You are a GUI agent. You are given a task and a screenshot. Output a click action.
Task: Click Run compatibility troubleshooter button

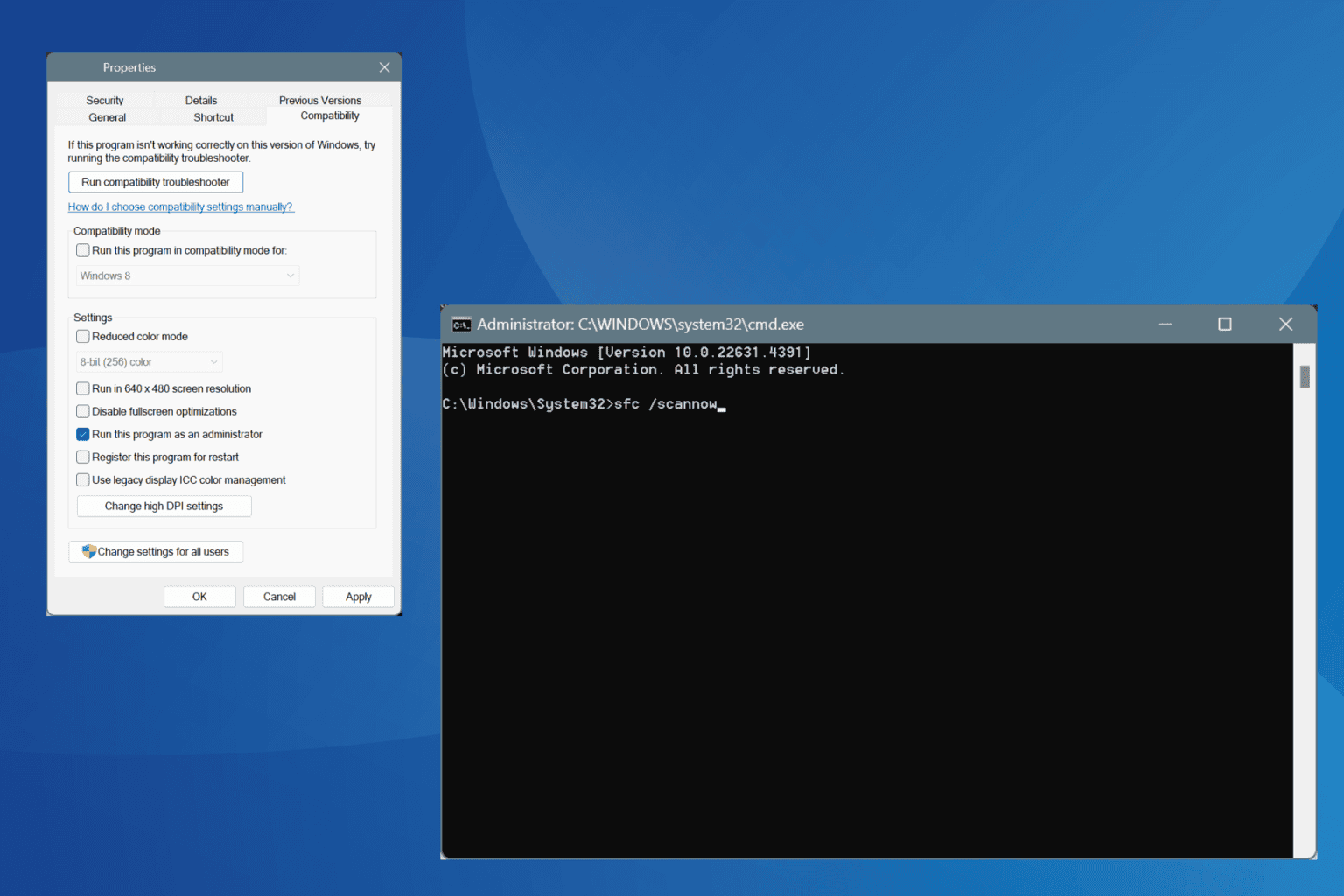tap(156, 182)
